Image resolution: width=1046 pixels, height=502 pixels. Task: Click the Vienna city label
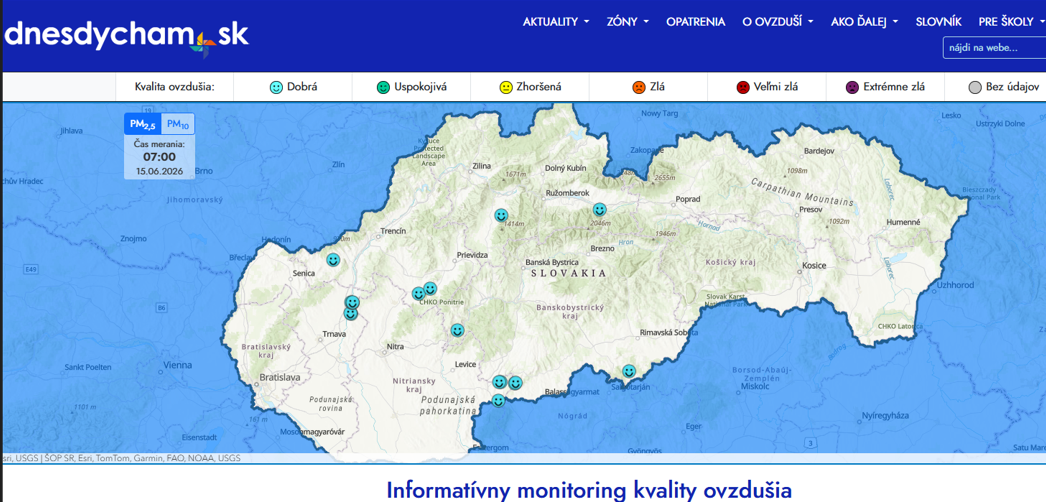pos(177,365)
